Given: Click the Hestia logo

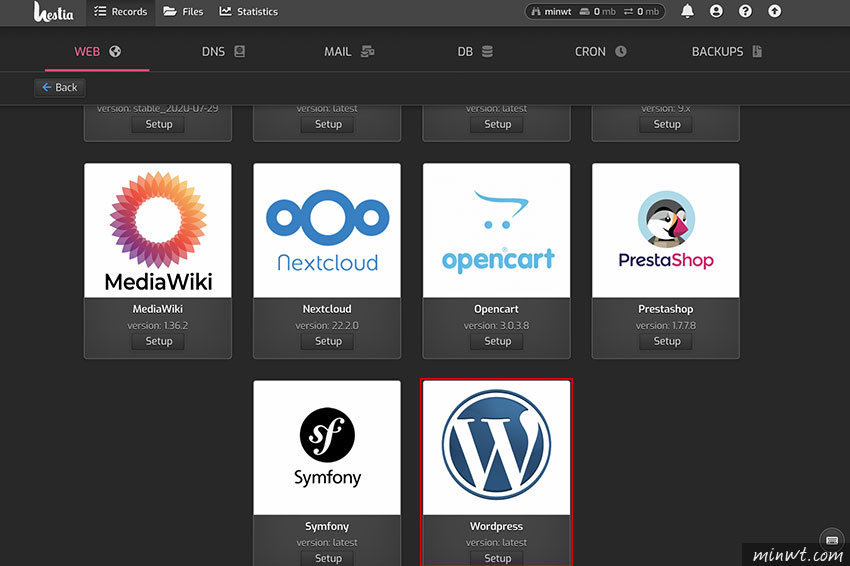Looking at the screenshot, I should point(53,12).
